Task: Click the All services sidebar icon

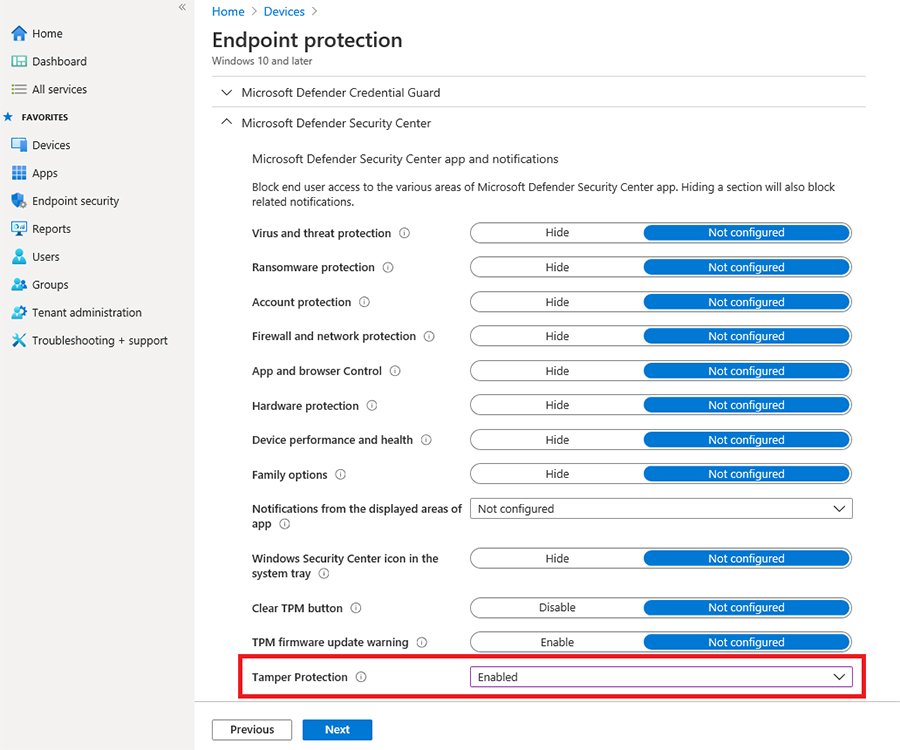Action: [20, 89]
